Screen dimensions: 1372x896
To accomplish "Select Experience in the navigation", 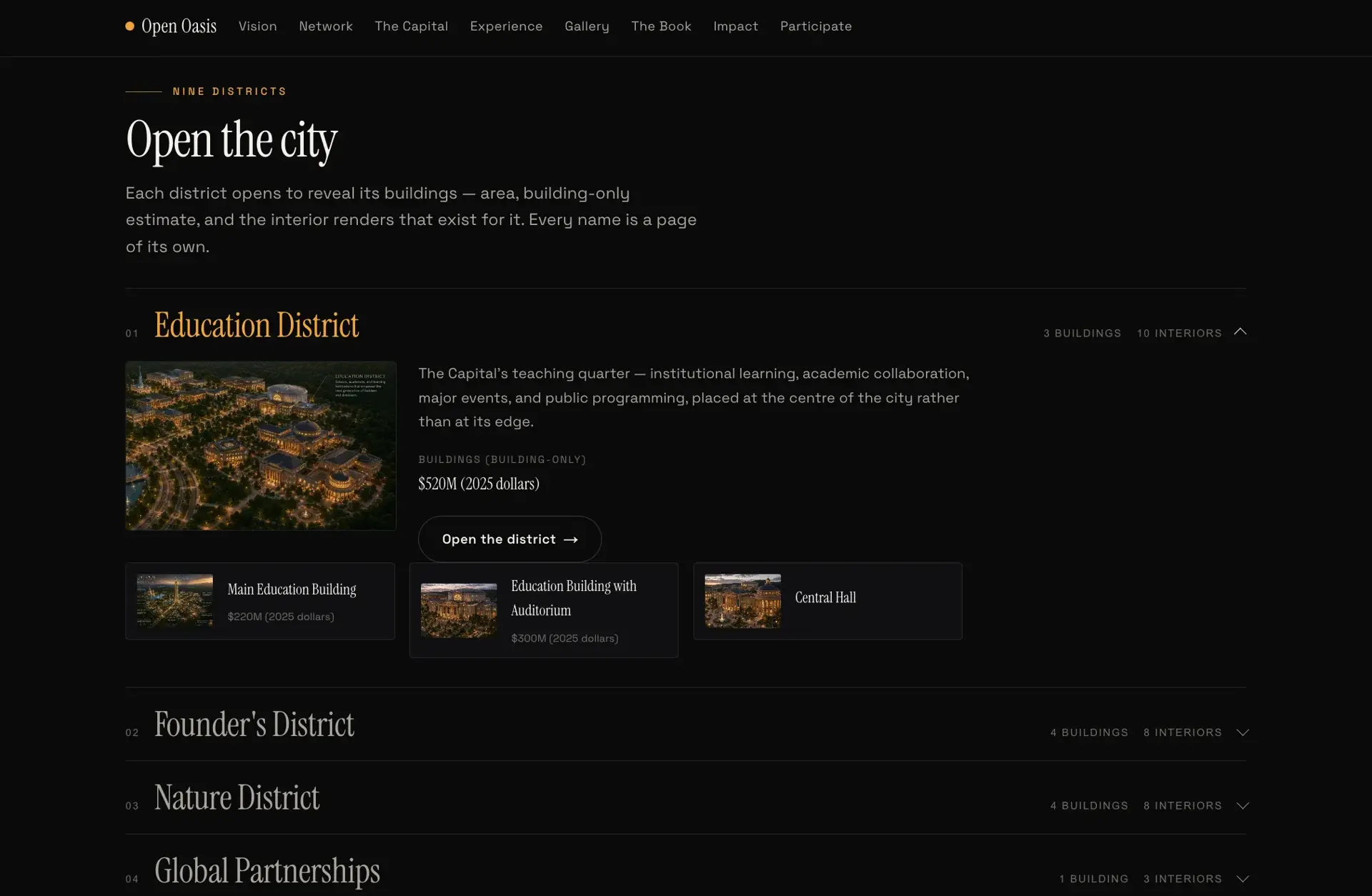I will [x=506, y=26].
